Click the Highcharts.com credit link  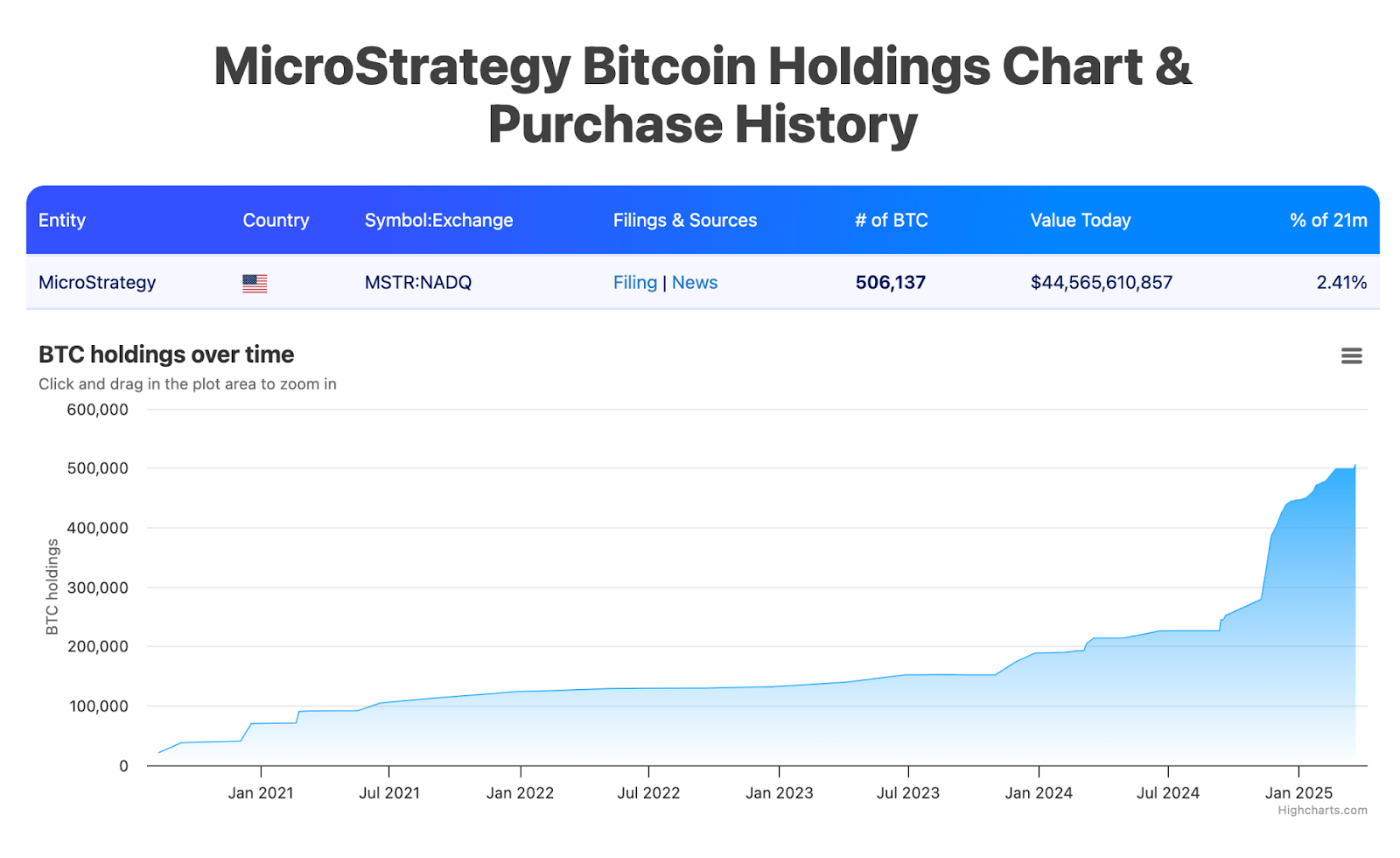point(1321,811)
